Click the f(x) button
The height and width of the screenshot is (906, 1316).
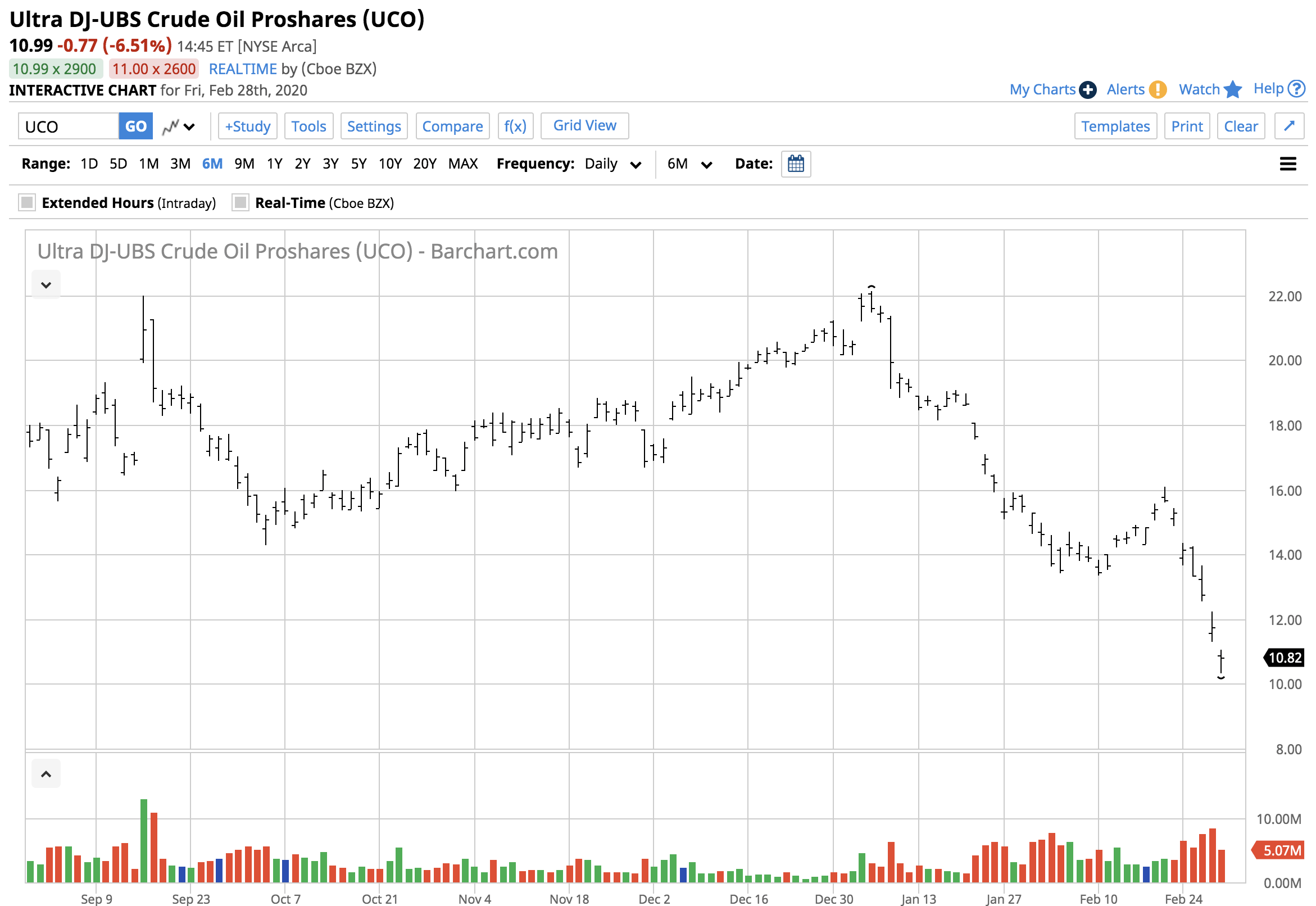click(515, 126)
